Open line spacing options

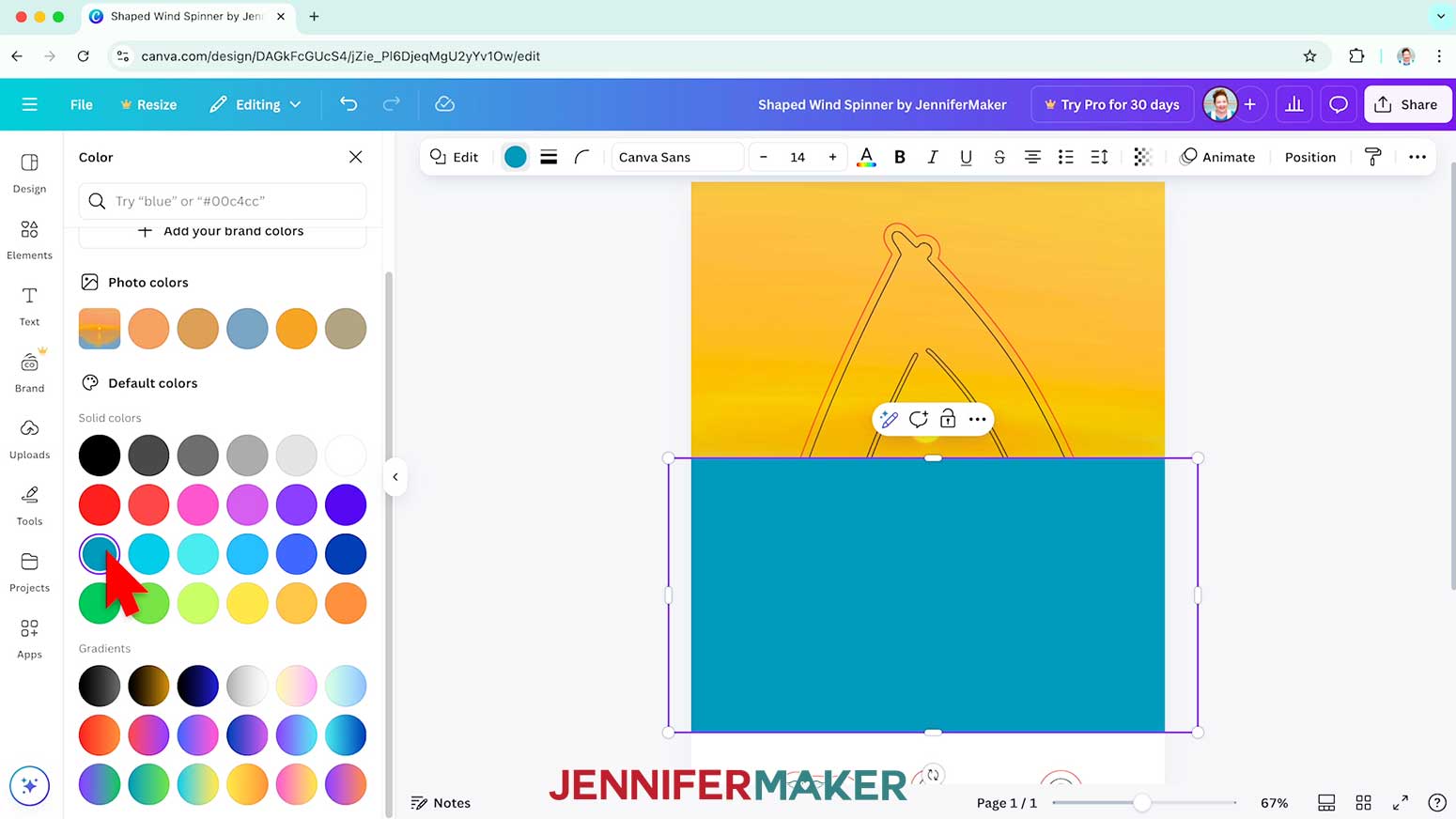click(1099, 157)
